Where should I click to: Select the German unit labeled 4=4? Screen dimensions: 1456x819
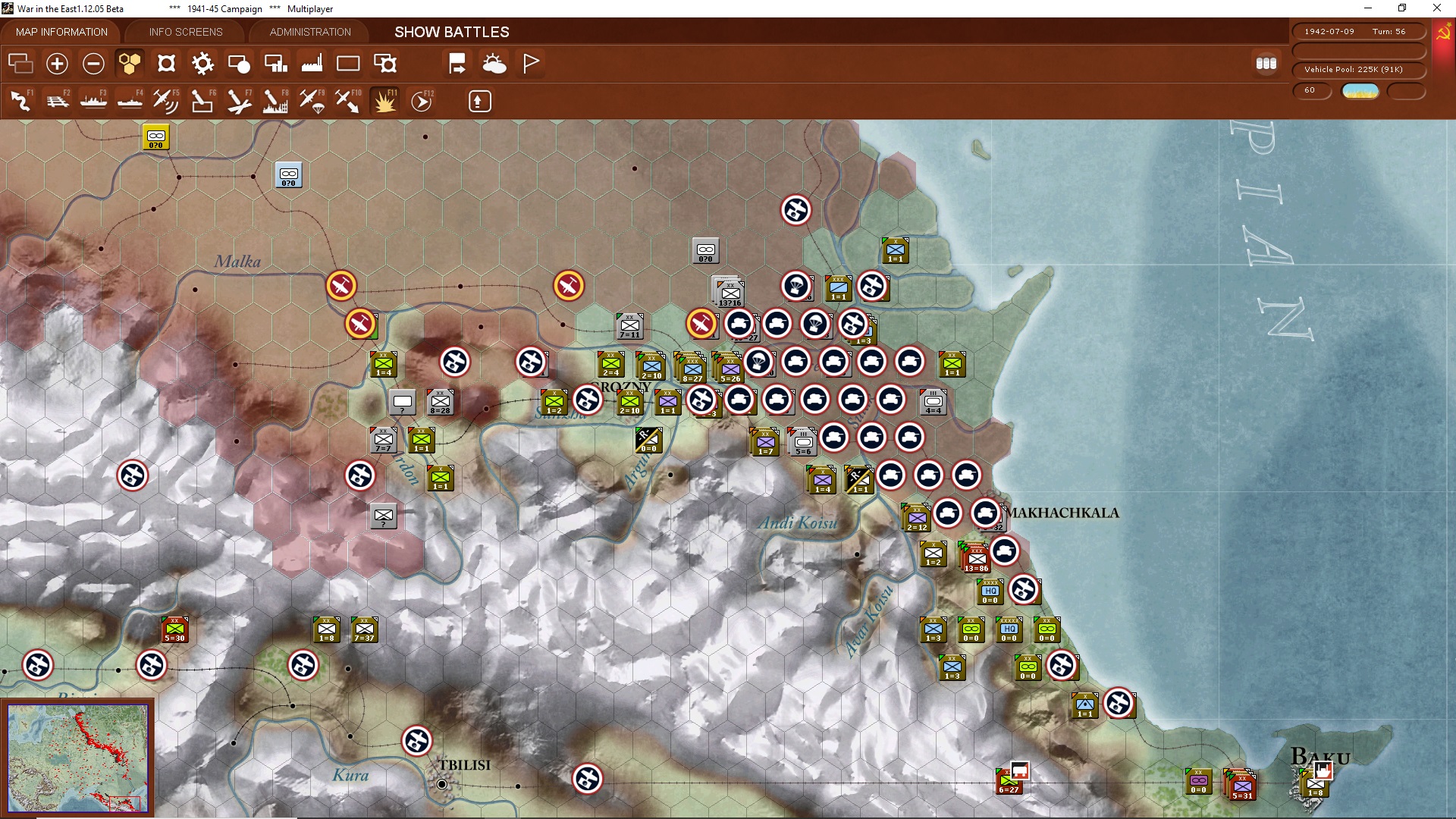[x=933, y=402]
